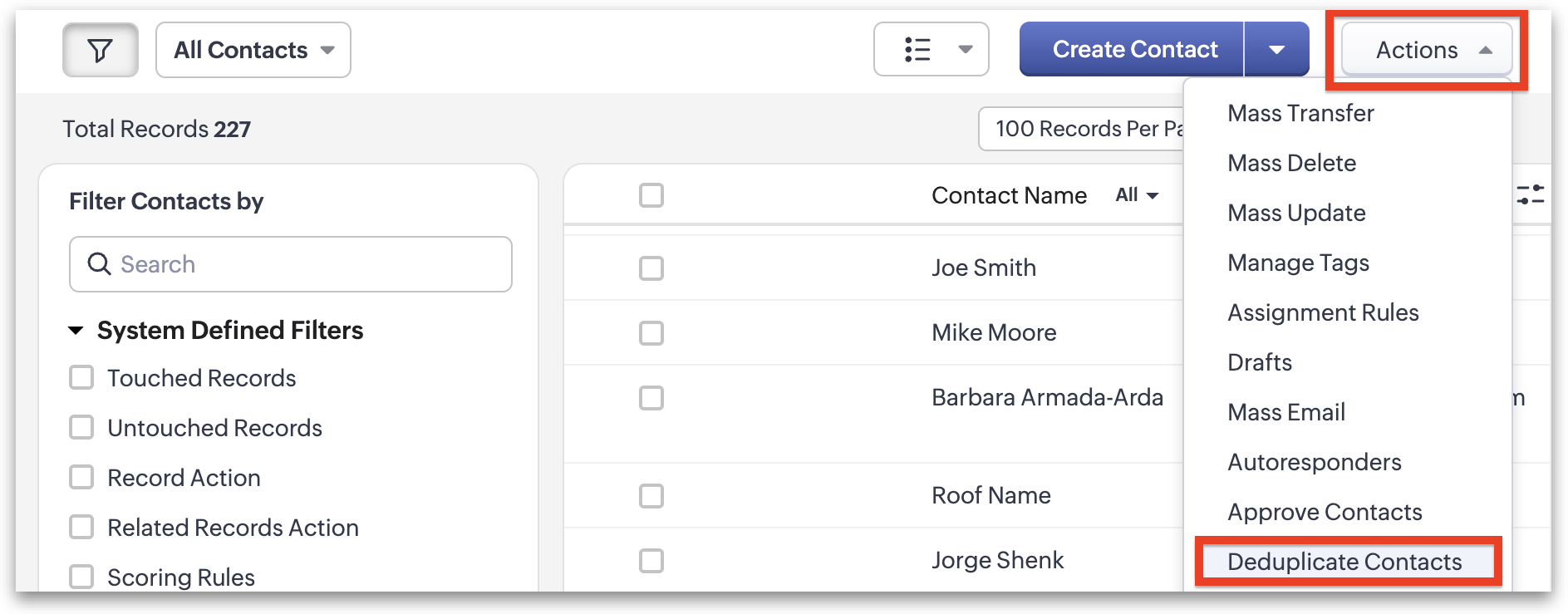
Task: Enable the Touched Records filter checkbox
Action: coord(81,378)
